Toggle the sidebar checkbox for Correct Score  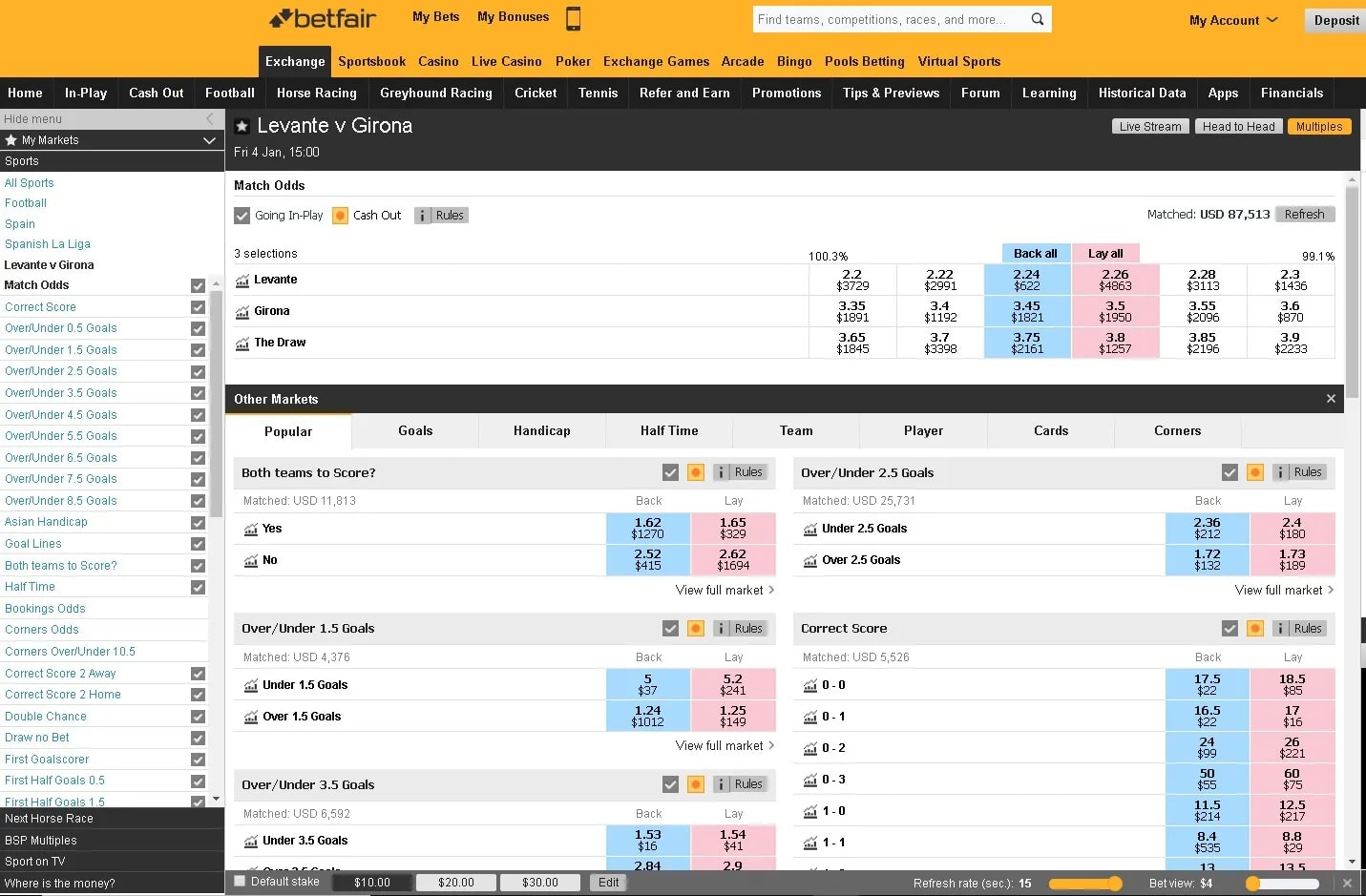198,307
